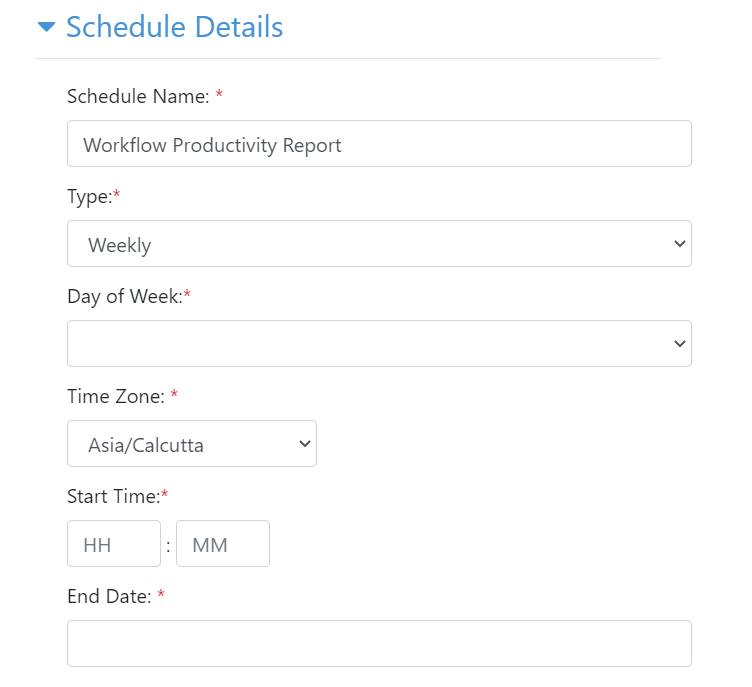Focus the HH hour input box
This screenshot has height=687, width=752.
[114, 544]
